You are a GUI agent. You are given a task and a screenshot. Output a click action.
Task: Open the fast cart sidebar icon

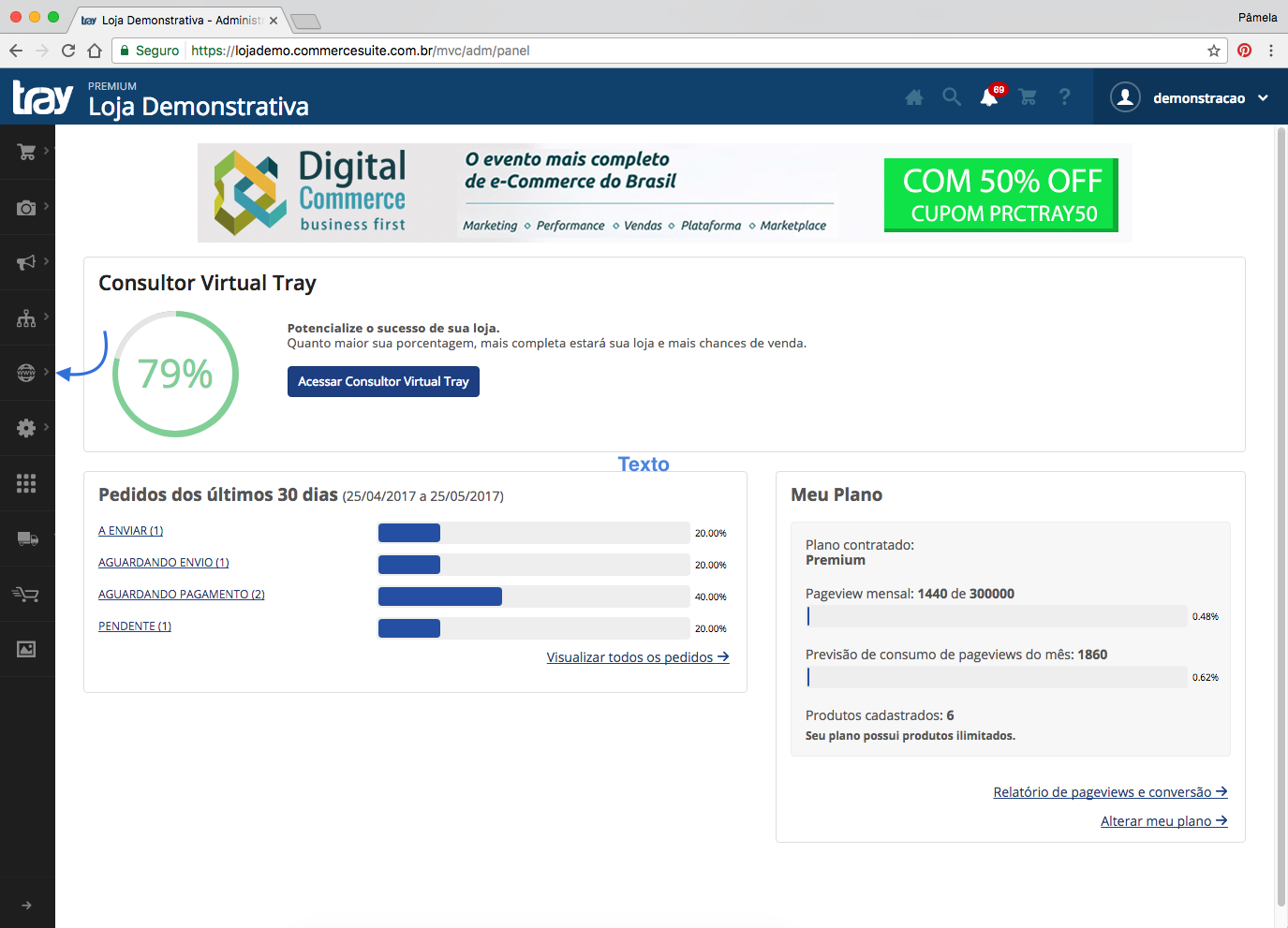pos(26,594)
